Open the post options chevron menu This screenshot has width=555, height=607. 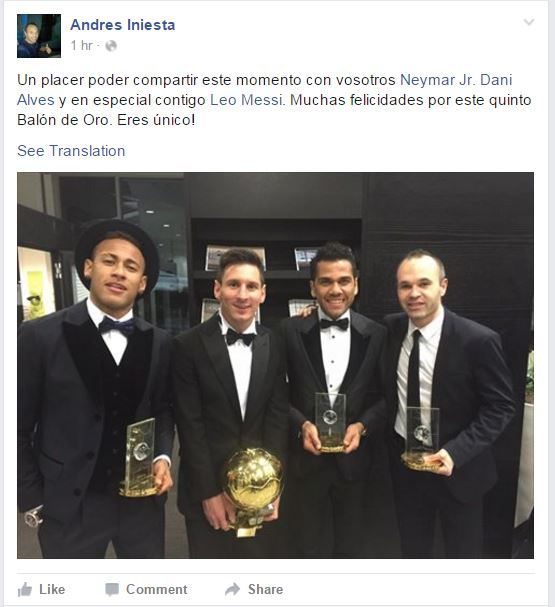pos(529,22)
